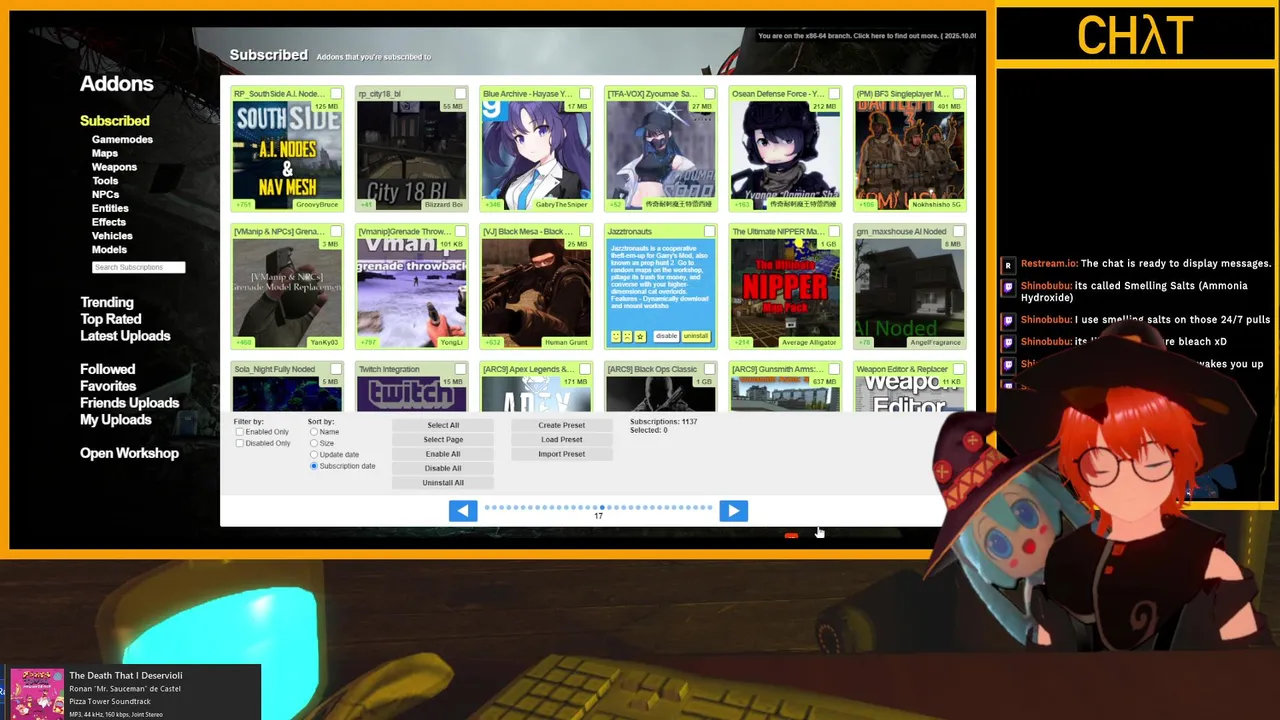Click the Create Preset button

(x=562, y=425)
